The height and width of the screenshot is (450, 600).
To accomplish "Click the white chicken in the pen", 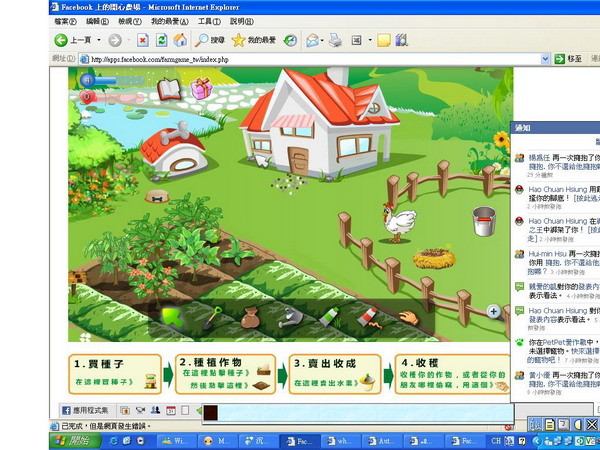I will click(399, 223).
